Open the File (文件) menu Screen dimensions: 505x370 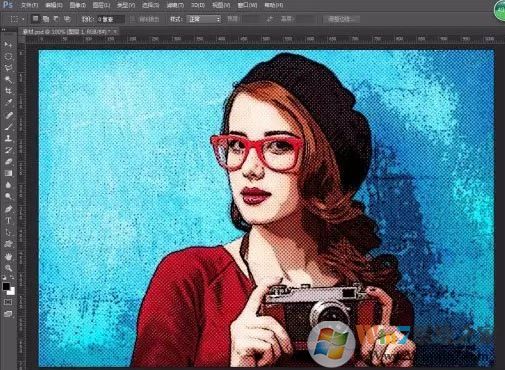[x=29, y=5]
